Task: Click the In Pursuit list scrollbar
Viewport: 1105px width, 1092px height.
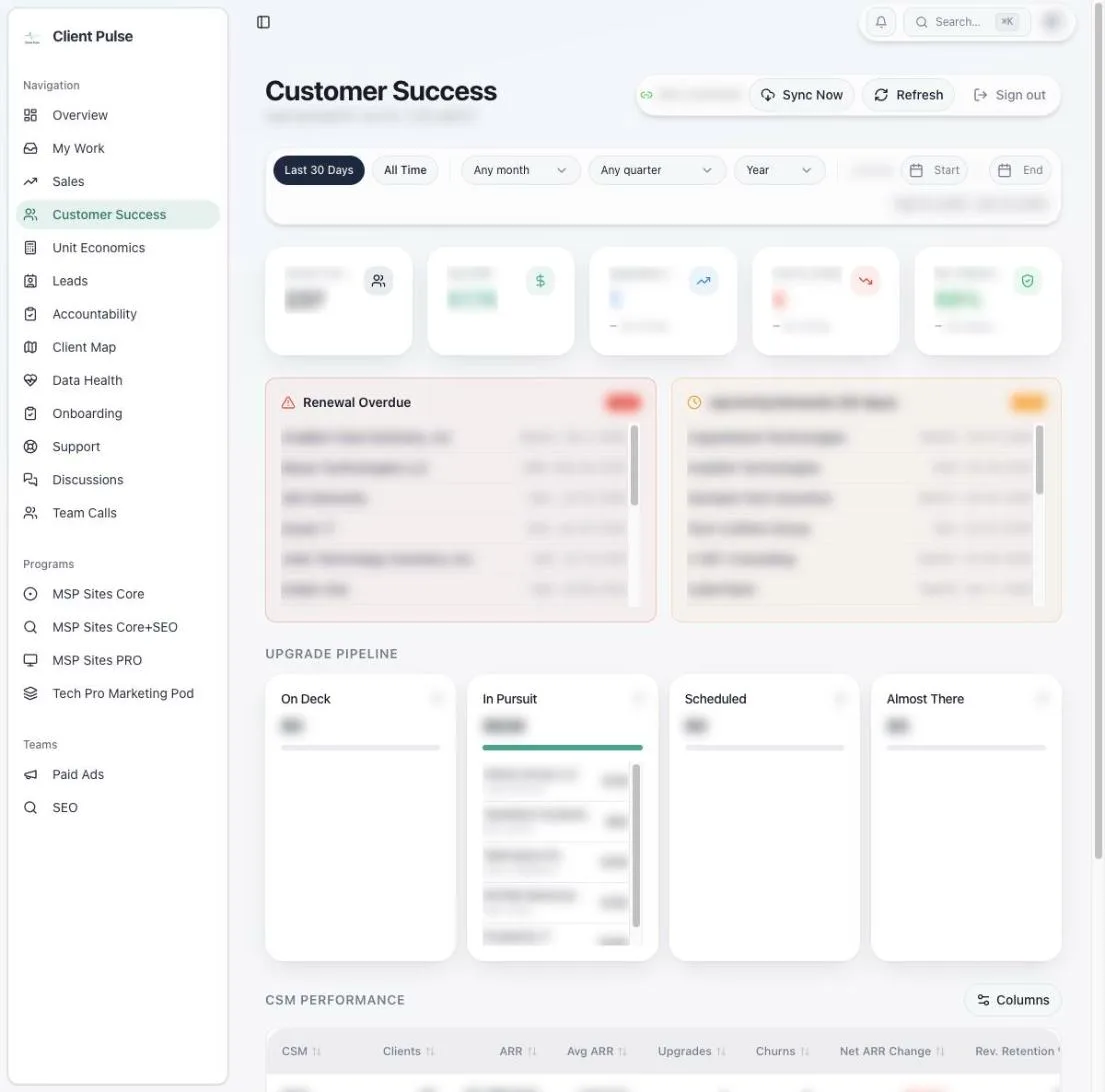Action: 636,845
